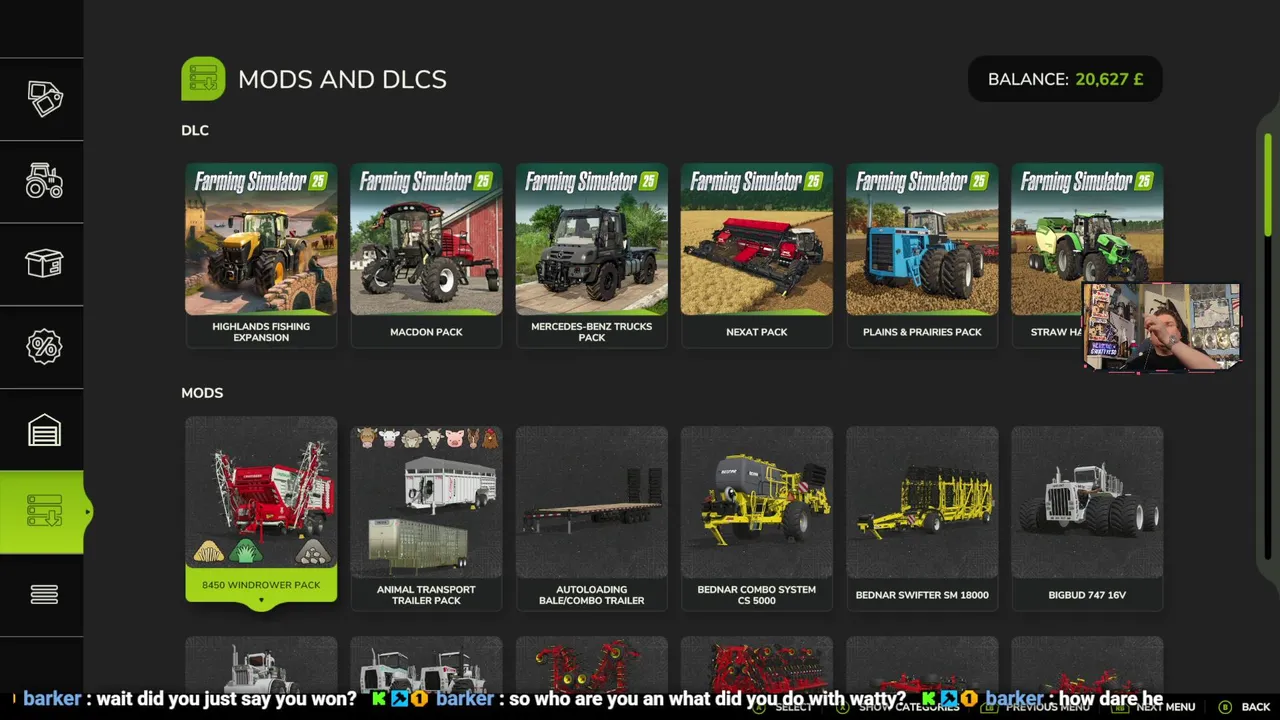Open the open-box objects sidebar category

tap(44, 264)
